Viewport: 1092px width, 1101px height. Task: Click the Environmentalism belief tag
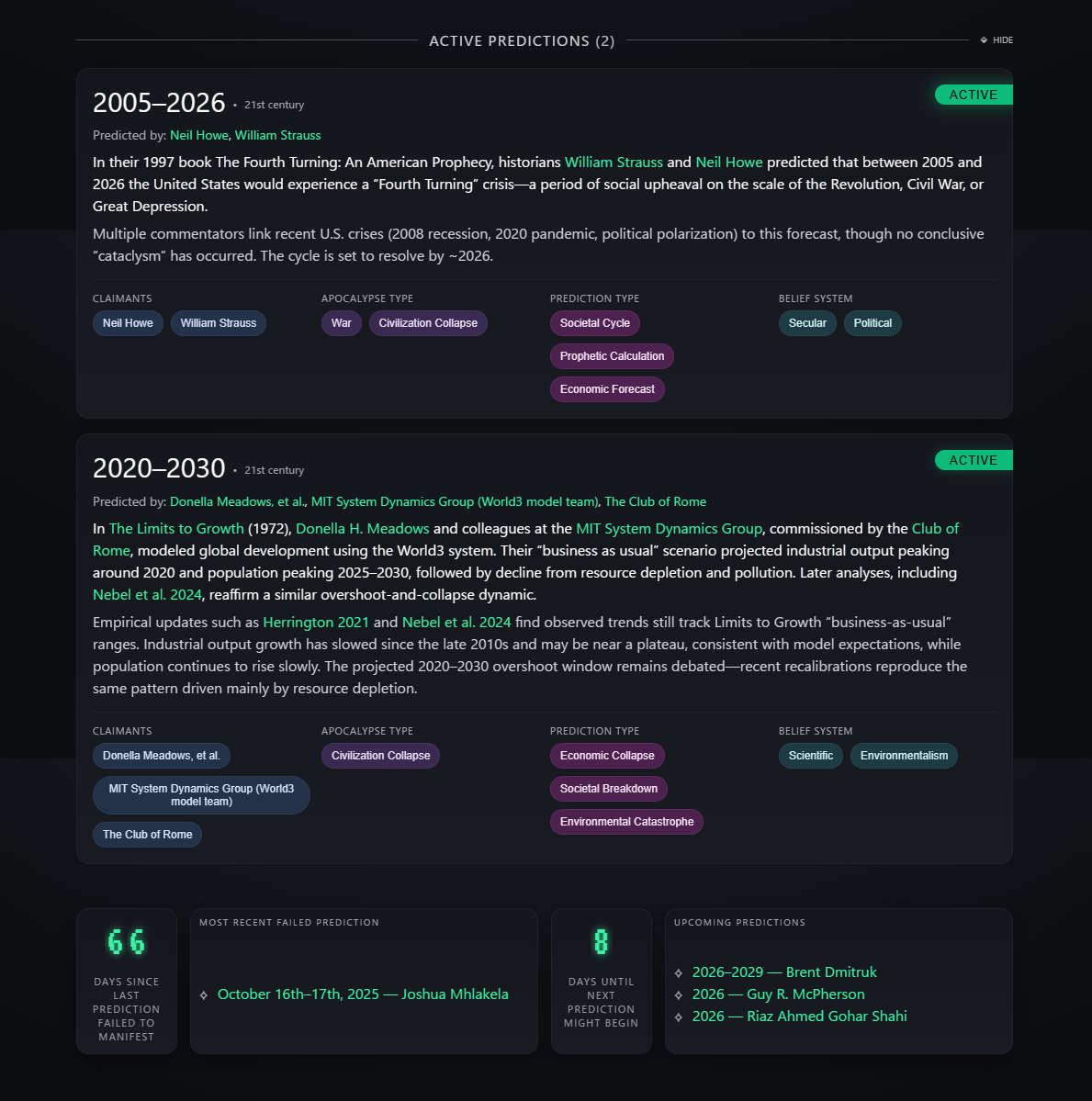(903, 756)
